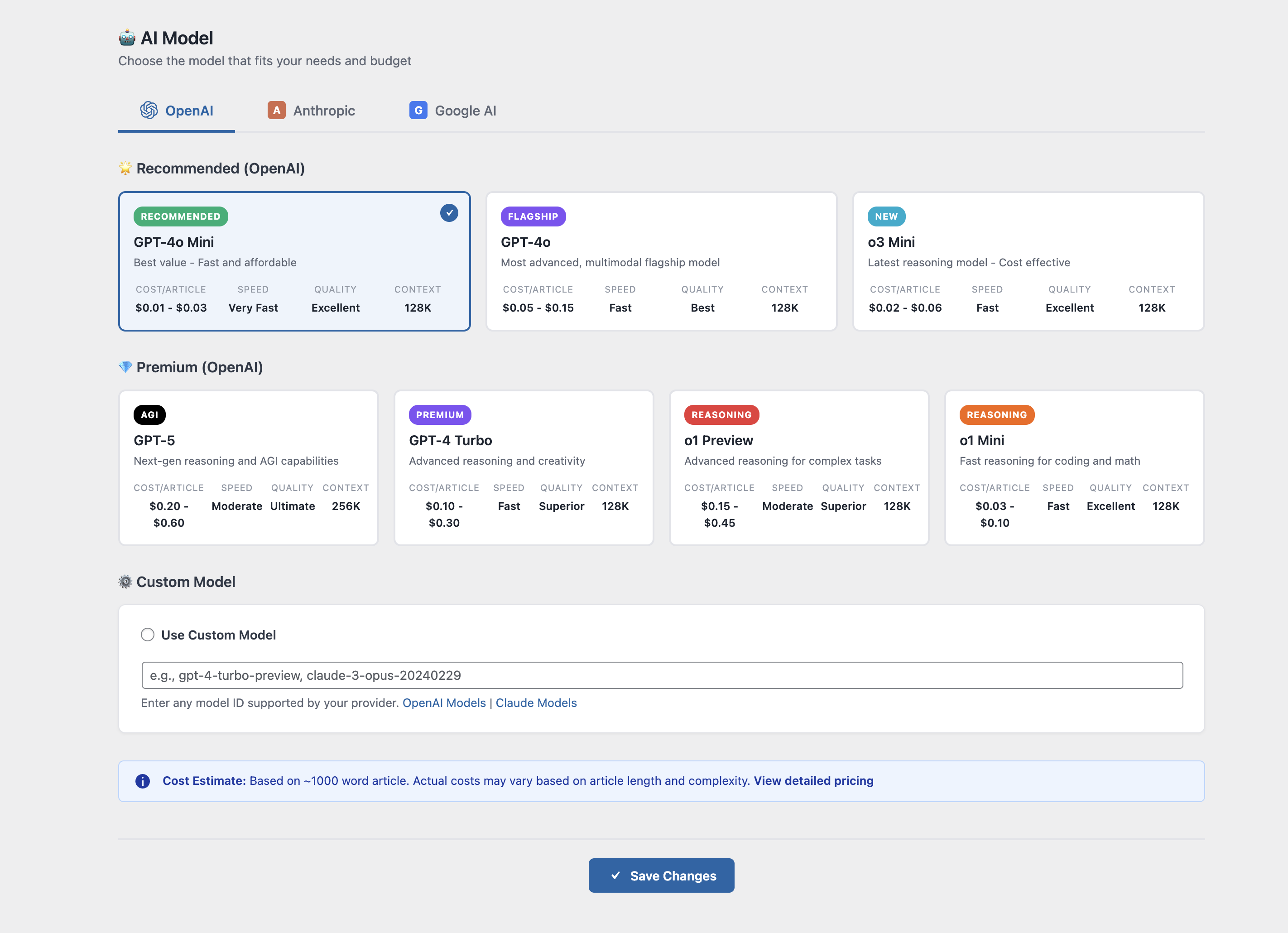Click the Anthropic 'A' logo icon
The width and height of the screenshot is (1288, 933).
coord(277,110)
